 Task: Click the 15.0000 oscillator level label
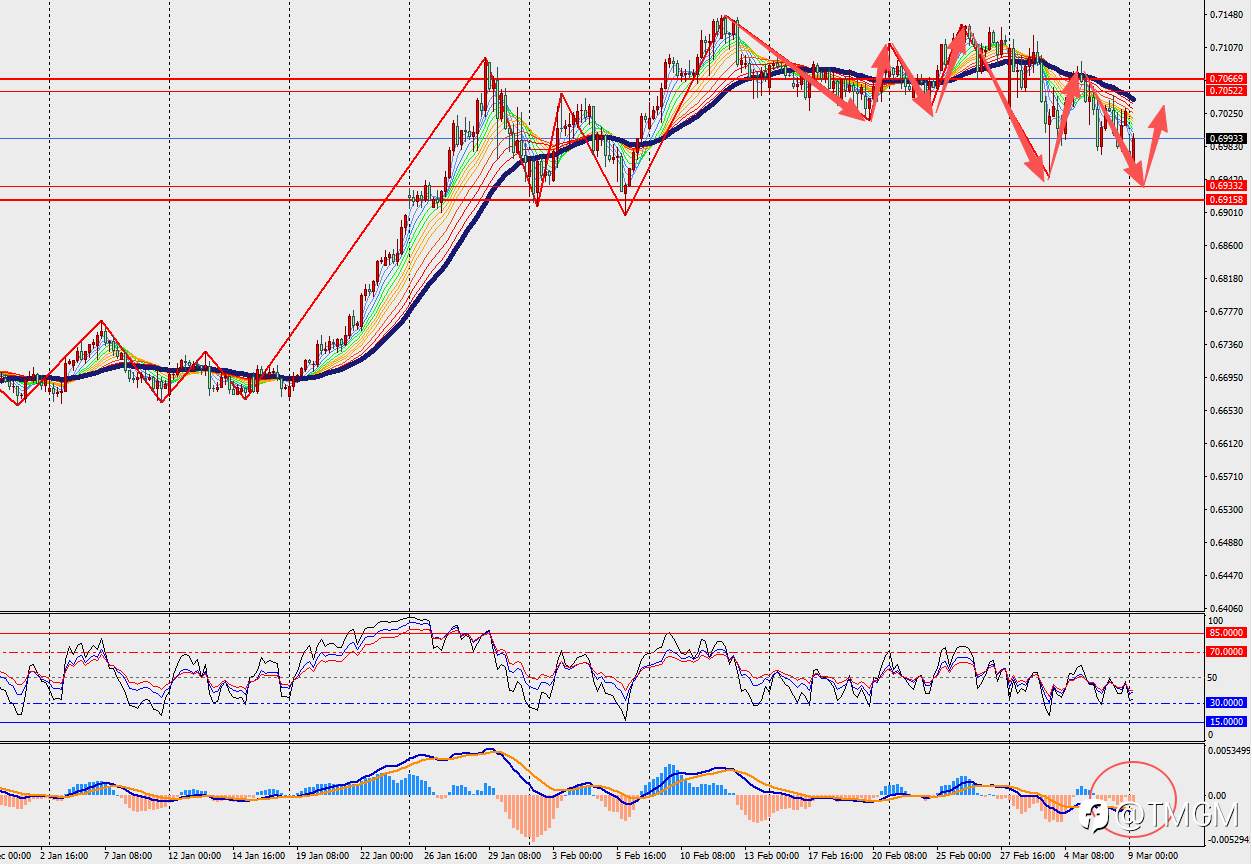(1225, 722)
